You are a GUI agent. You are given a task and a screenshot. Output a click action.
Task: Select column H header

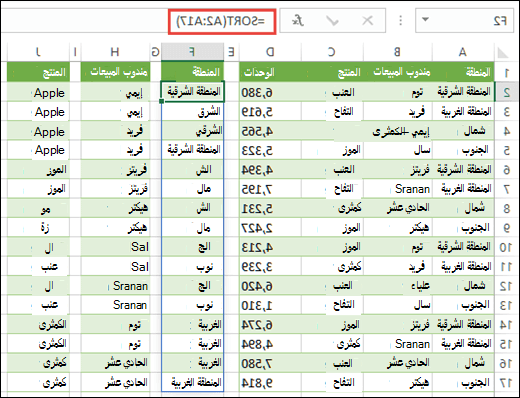[x=115, y=52]
